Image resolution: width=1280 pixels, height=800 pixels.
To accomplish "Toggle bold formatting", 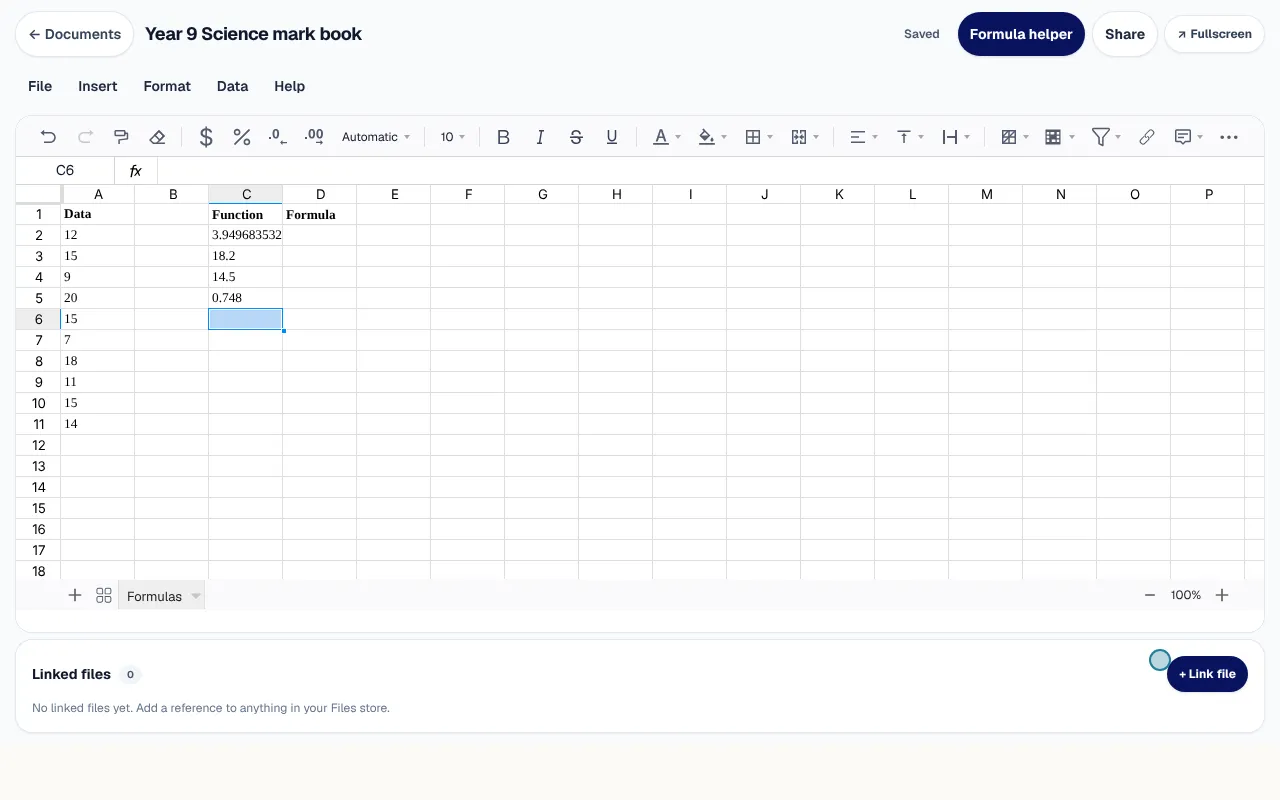I will tap(504, 137).
